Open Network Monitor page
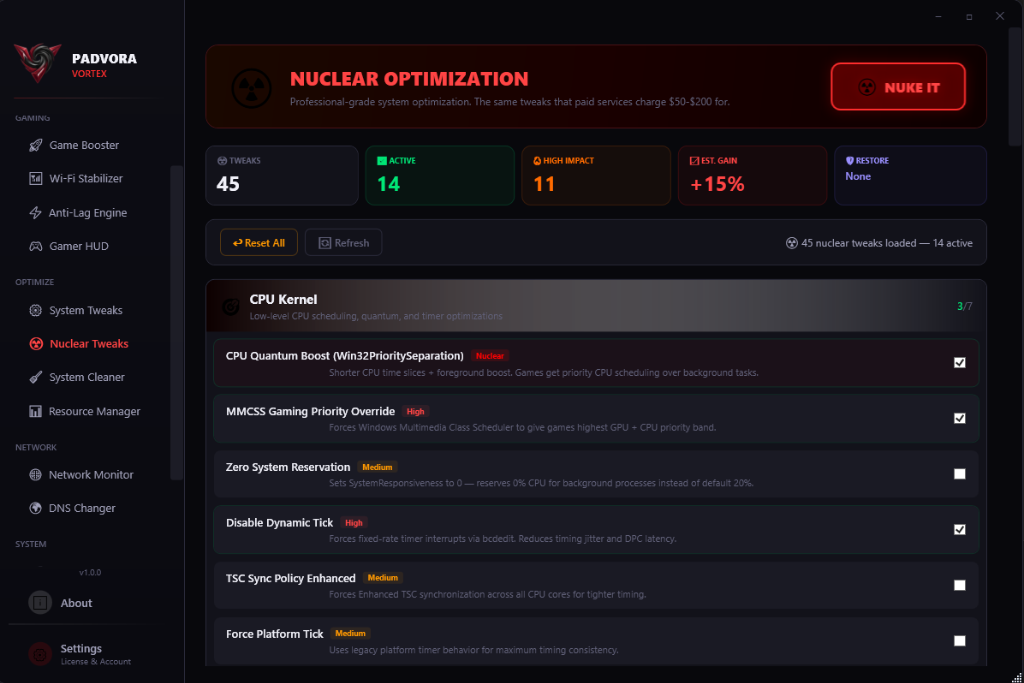Image resolution: width=1024 pixels, height=683 pixels. point(90,475)
